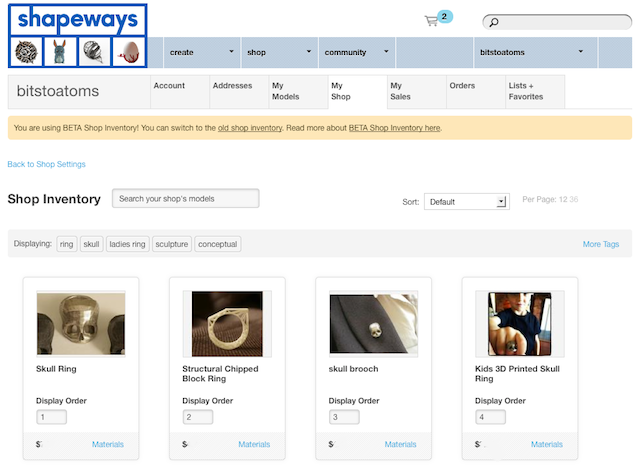Open the shopping cart icon
This screenshot has width=640, height=466.
[432, 20]
